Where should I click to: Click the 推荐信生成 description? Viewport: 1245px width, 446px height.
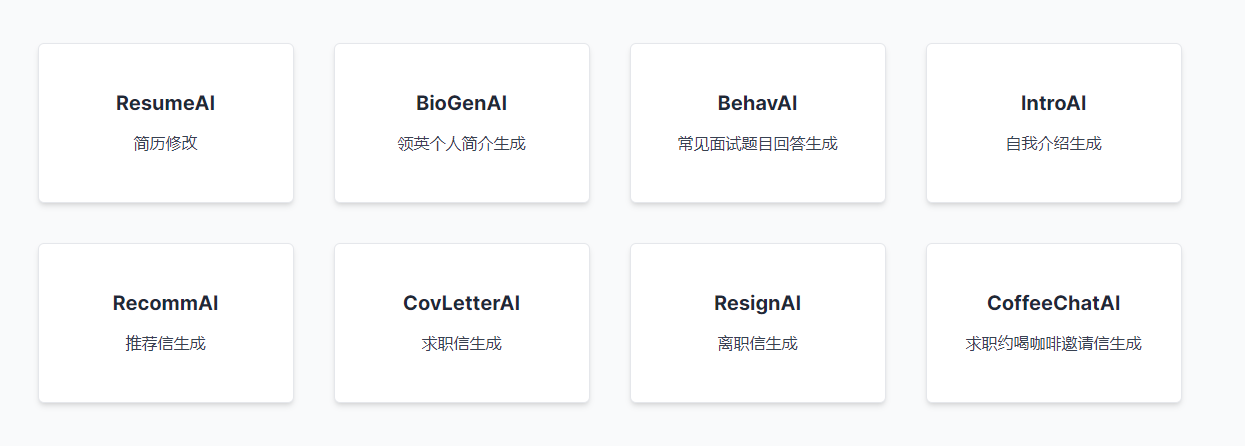coord(166,343)
